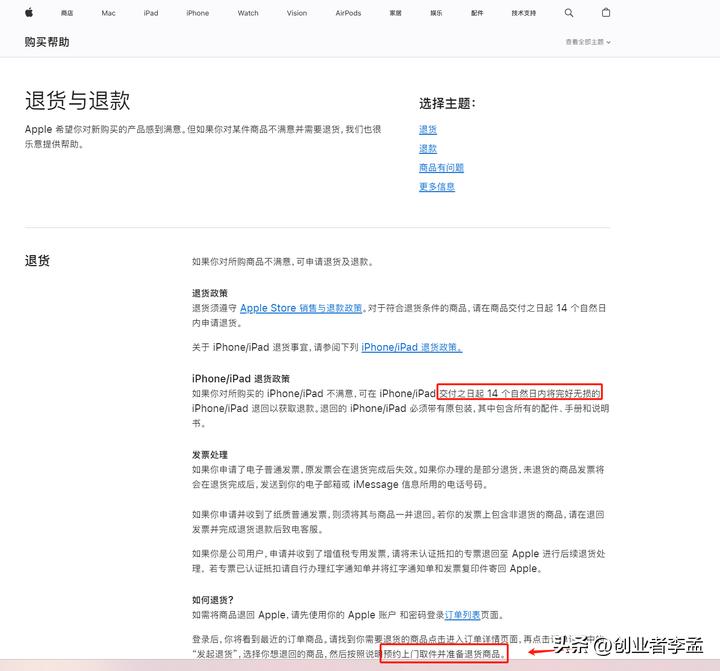Click the 选择主题 heading
The width and height of the screenshot is (720, 671).
click(447, 103)
